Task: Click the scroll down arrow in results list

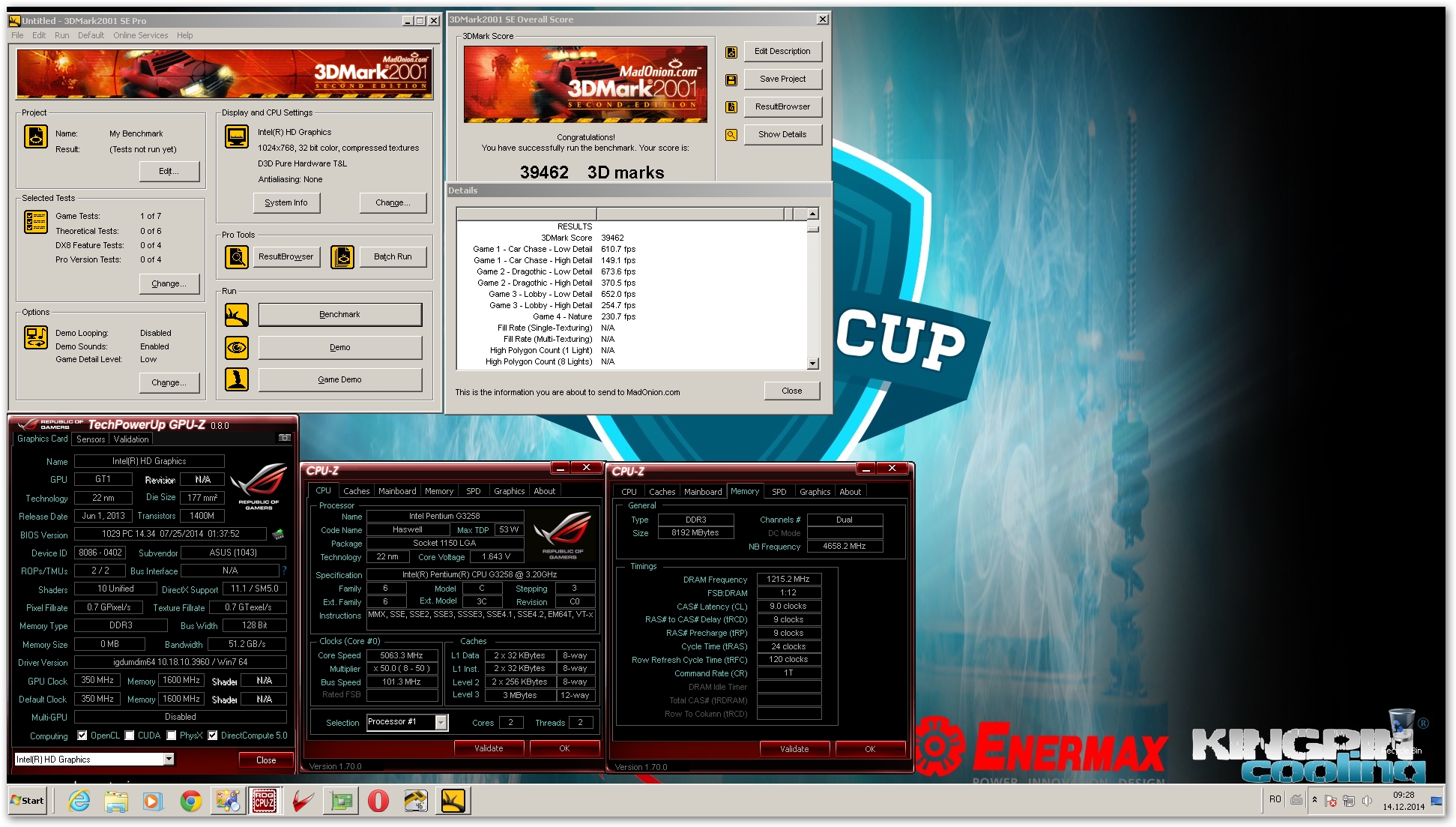Action: coord(813,364)
